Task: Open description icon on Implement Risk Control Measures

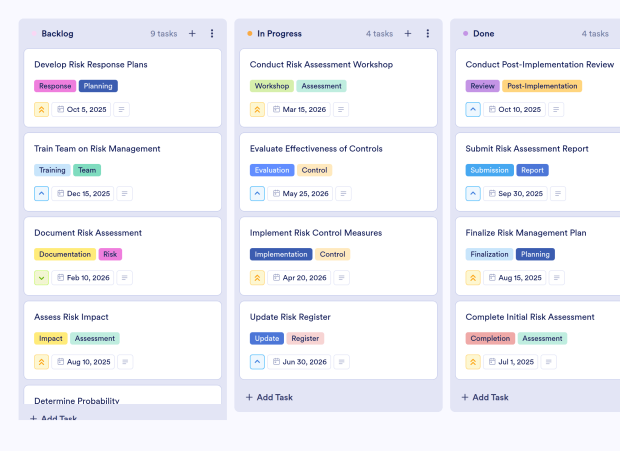Action: tap(342, 278)
